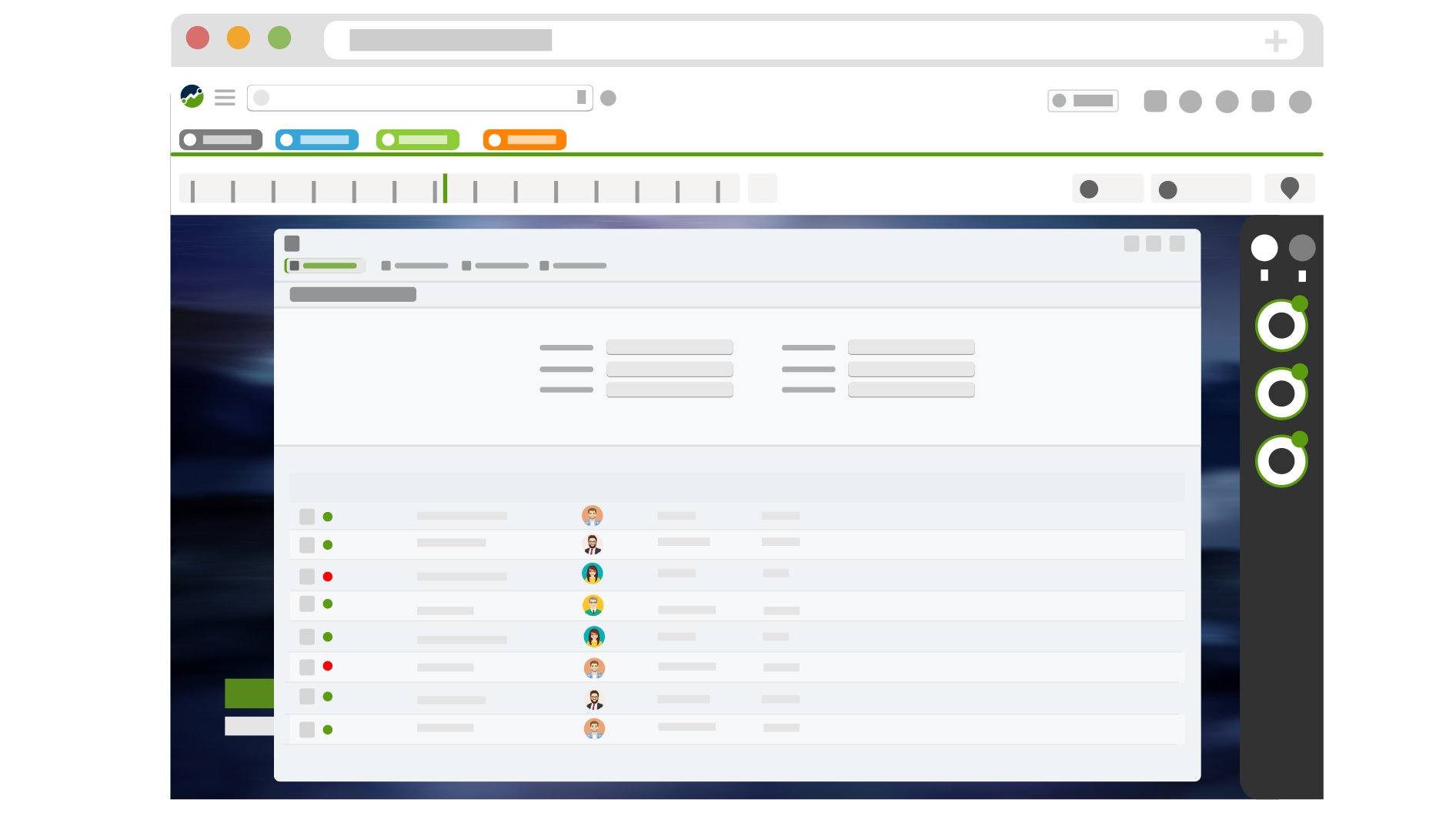Click the first input field in the right form column
1456x813 pixels.
coord(911,347)
